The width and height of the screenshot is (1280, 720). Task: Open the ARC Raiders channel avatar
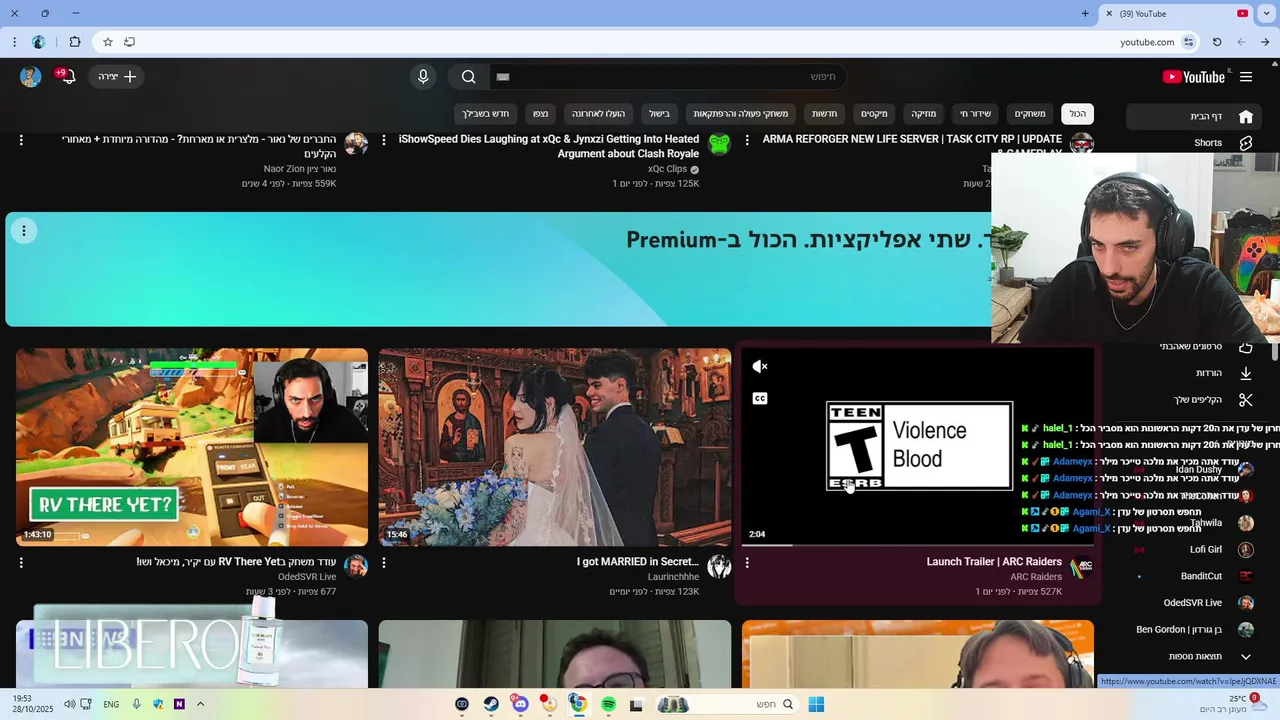pyautogui.click(x=1082, y=567)
